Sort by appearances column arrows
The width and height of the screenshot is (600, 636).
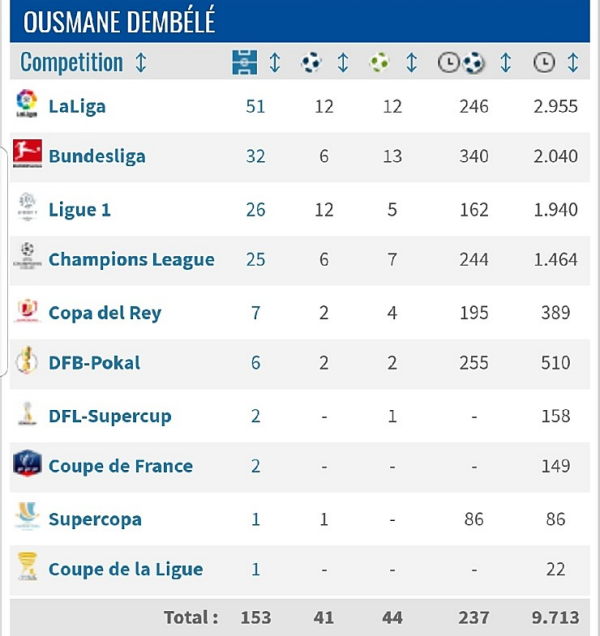point(275,63)
